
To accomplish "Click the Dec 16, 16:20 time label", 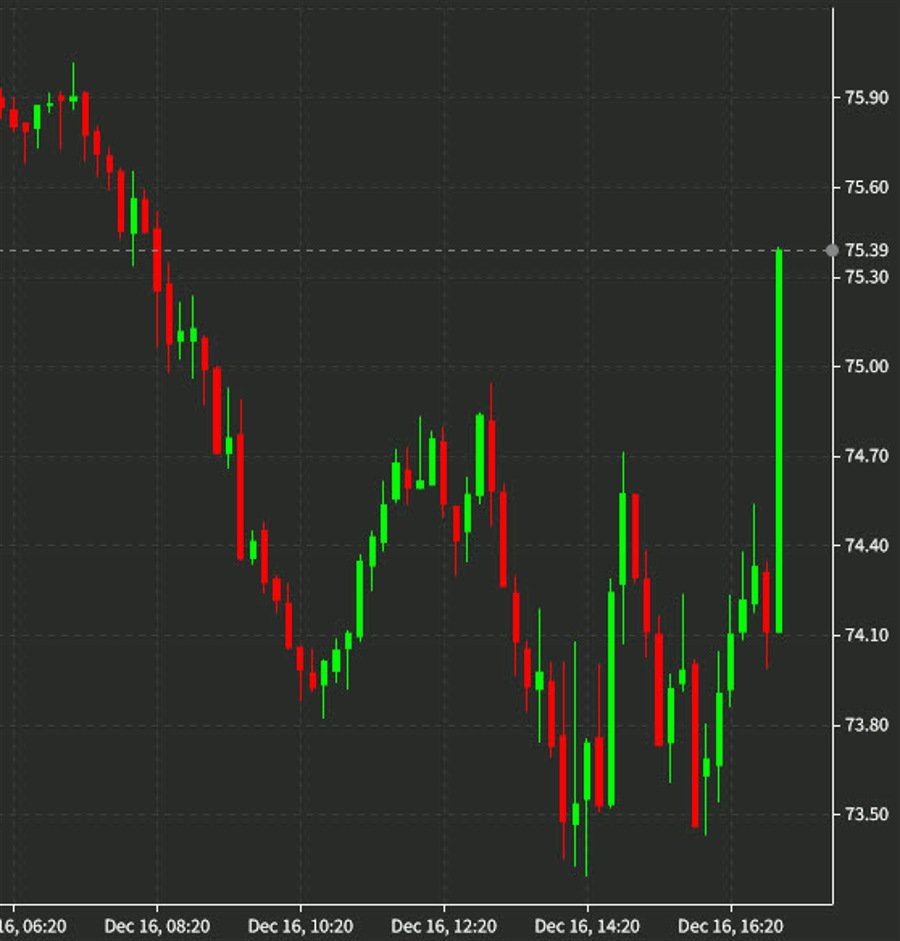I will (731, 926).
